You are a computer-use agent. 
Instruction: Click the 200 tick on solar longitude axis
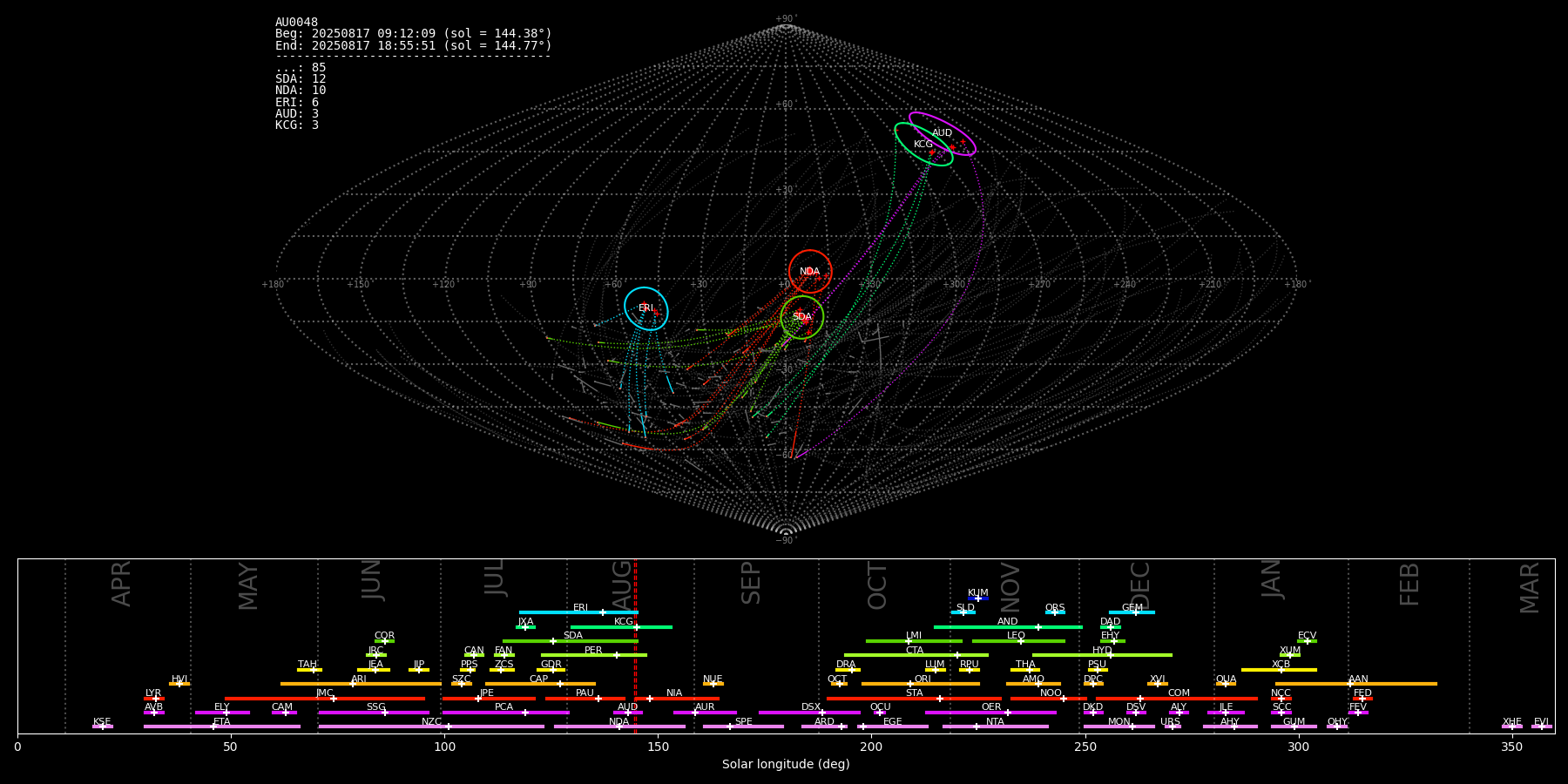tap(871, 747)
